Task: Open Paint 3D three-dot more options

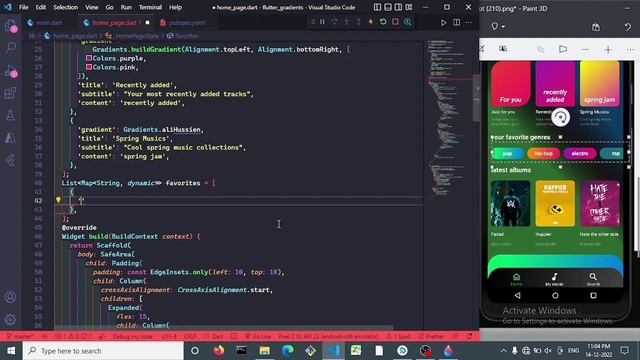Action: point(630,49)
